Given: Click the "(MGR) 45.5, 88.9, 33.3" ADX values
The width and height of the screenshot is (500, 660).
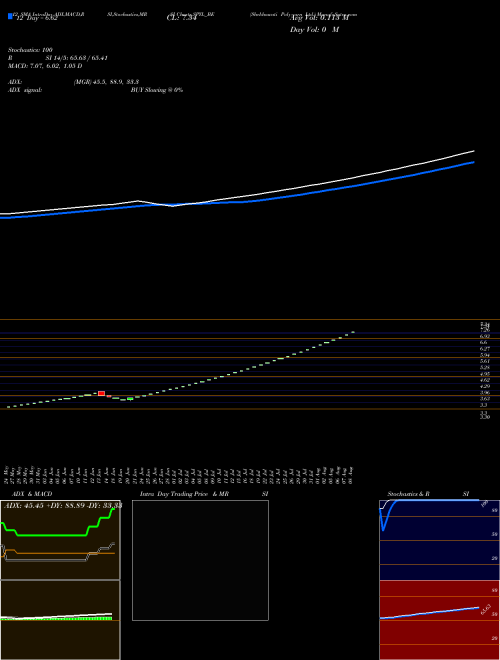Looking at the screenshot, I should [106, 82].
